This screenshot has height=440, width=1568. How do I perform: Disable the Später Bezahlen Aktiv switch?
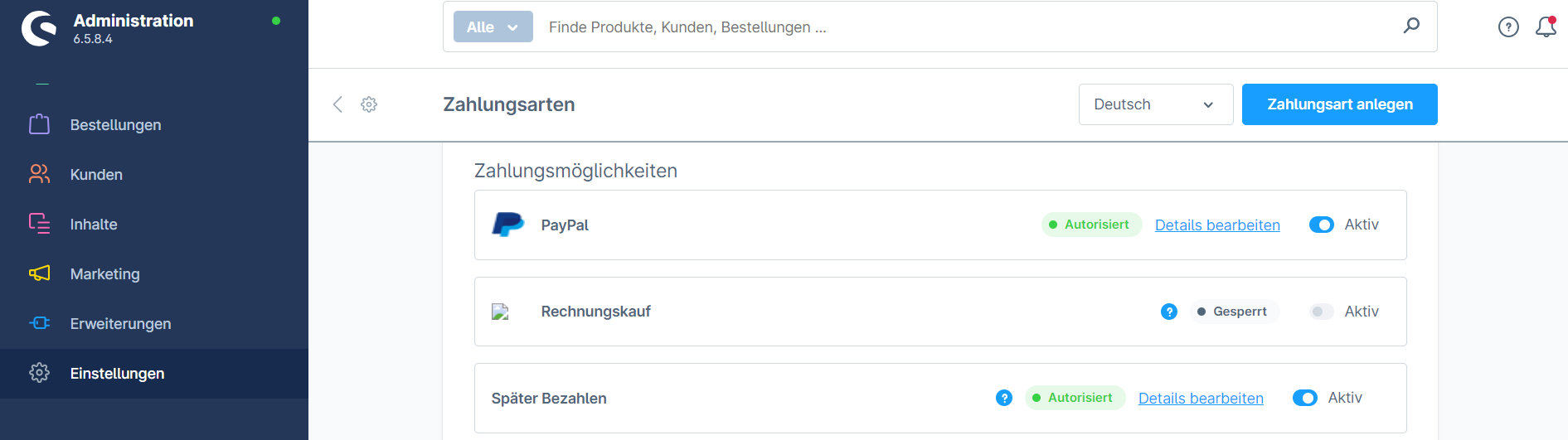click(1305, 398)
